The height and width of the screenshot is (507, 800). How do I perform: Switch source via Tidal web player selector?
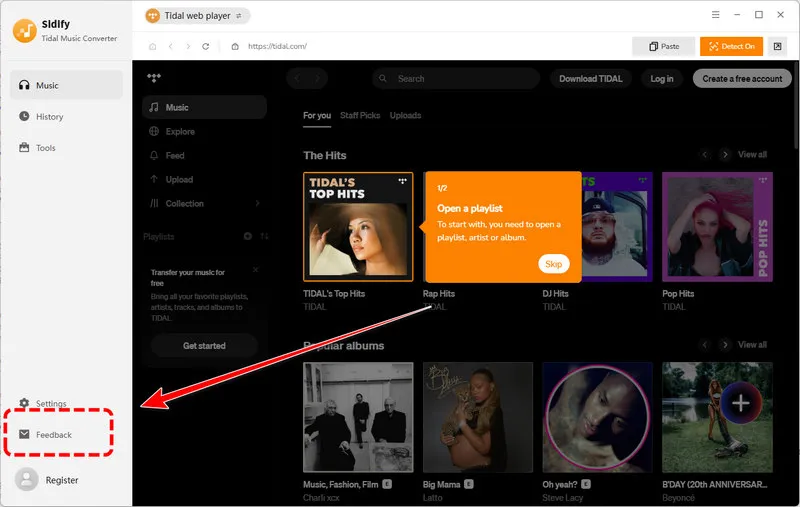(197, 16)
